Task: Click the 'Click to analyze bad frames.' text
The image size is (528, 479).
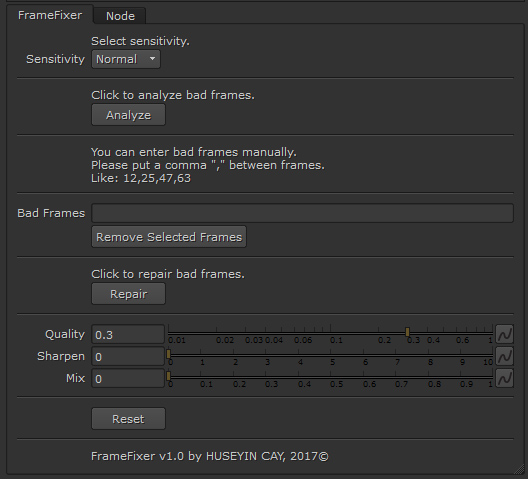Action: (173, 95)
